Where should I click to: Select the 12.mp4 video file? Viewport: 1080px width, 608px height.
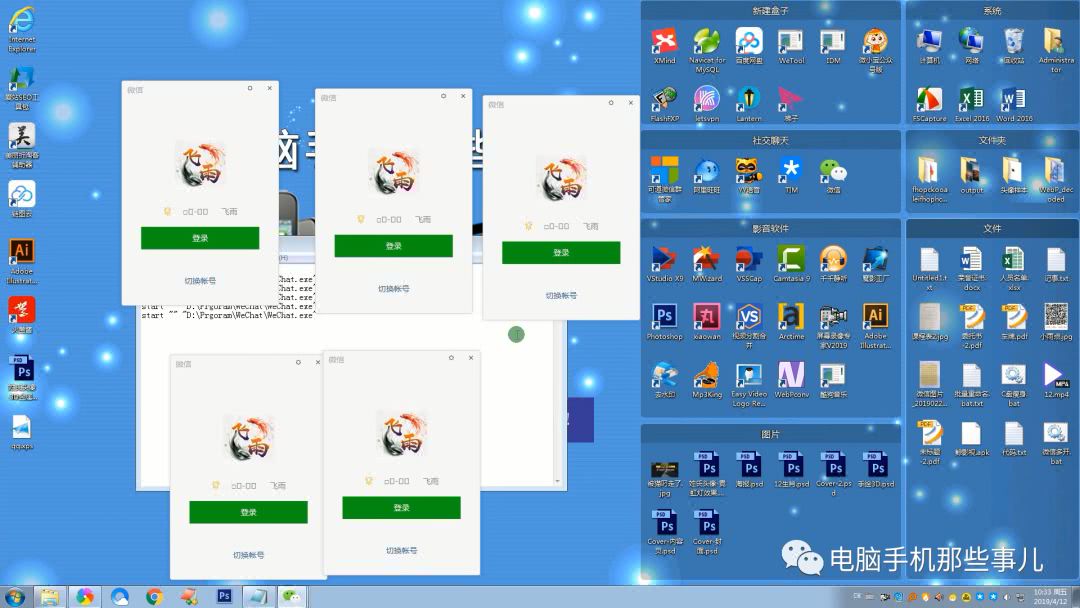tap(1055, 376)
